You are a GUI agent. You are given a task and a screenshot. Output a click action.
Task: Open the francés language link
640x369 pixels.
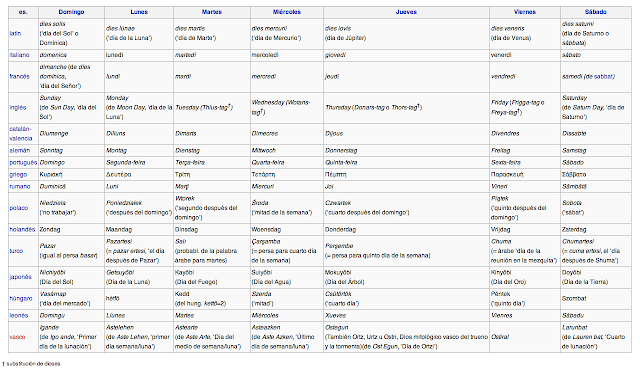[x=19, y=76]
